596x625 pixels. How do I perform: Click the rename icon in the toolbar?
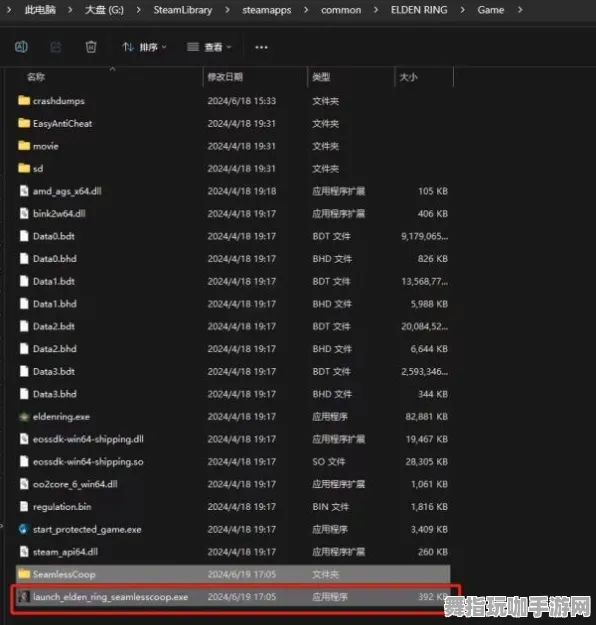point(21,47)
